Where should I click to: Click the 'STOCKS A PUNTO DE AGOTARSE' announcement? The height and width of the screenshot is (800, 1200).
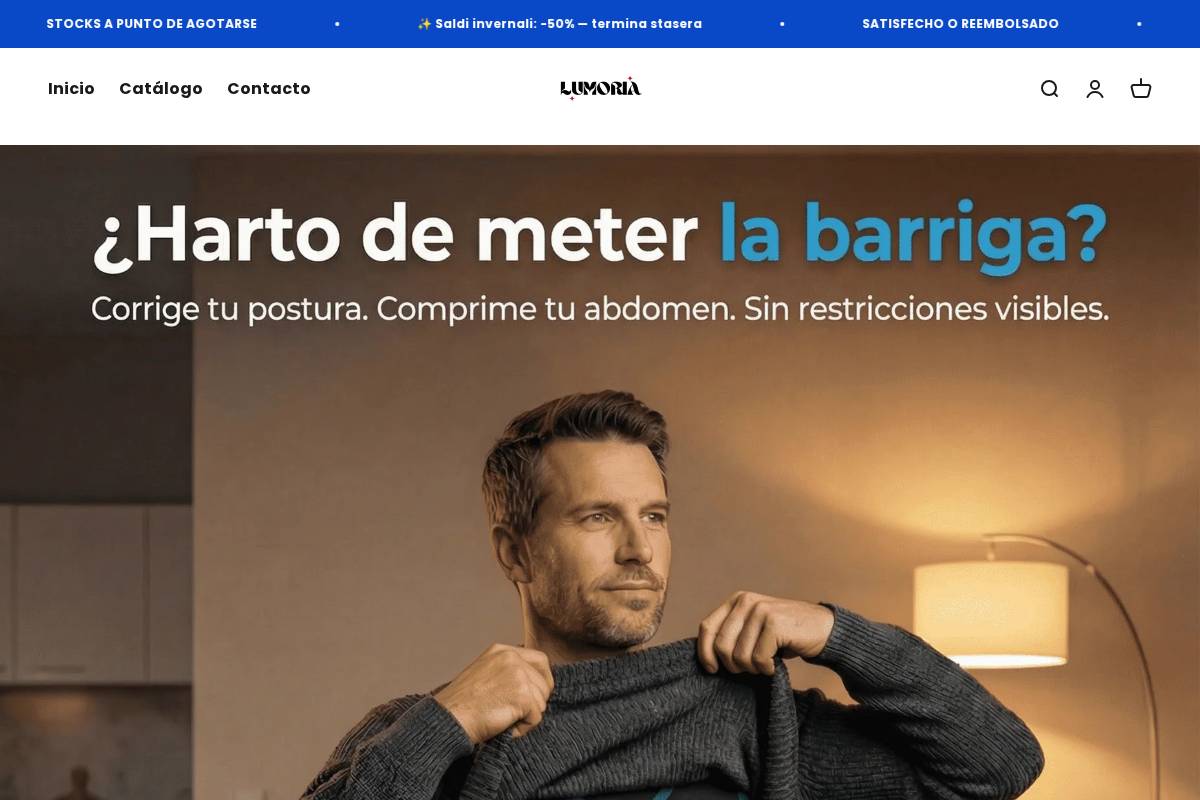tap(151, 24)
